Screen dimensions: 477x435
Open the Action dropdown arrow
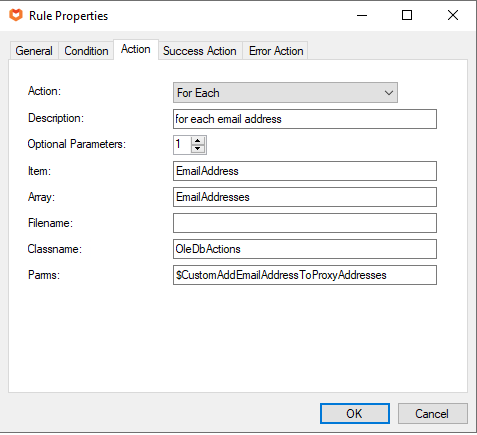[389, 93]
